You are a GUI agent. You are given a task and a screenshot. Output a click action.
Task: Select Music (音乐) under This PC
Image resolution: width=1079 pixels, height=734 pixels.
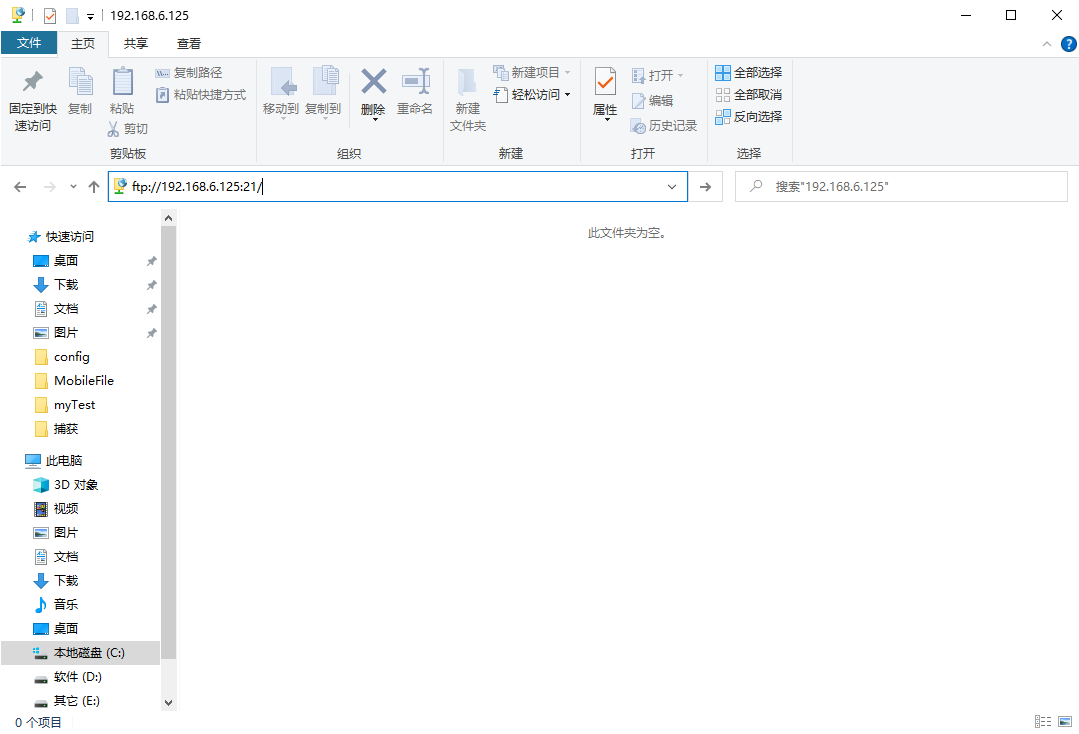56,605
